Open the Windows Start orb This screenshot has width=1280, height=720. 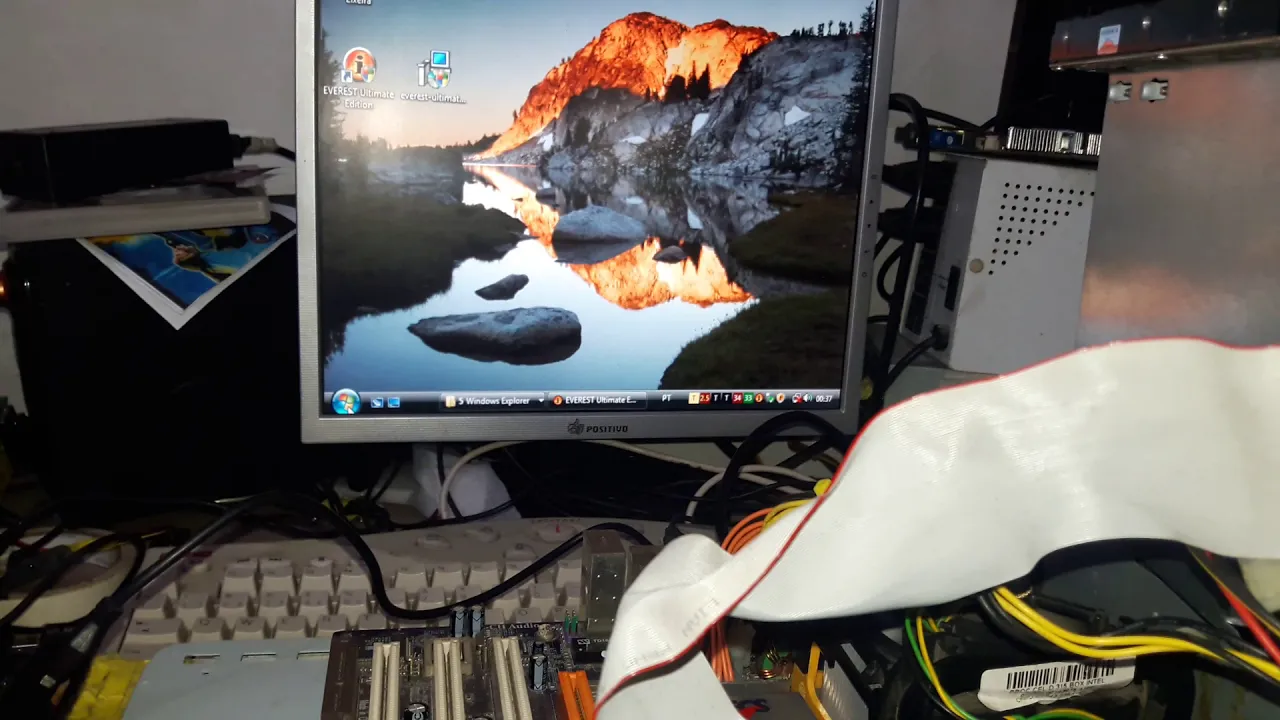pyautogui.click(x=345, y=401)
